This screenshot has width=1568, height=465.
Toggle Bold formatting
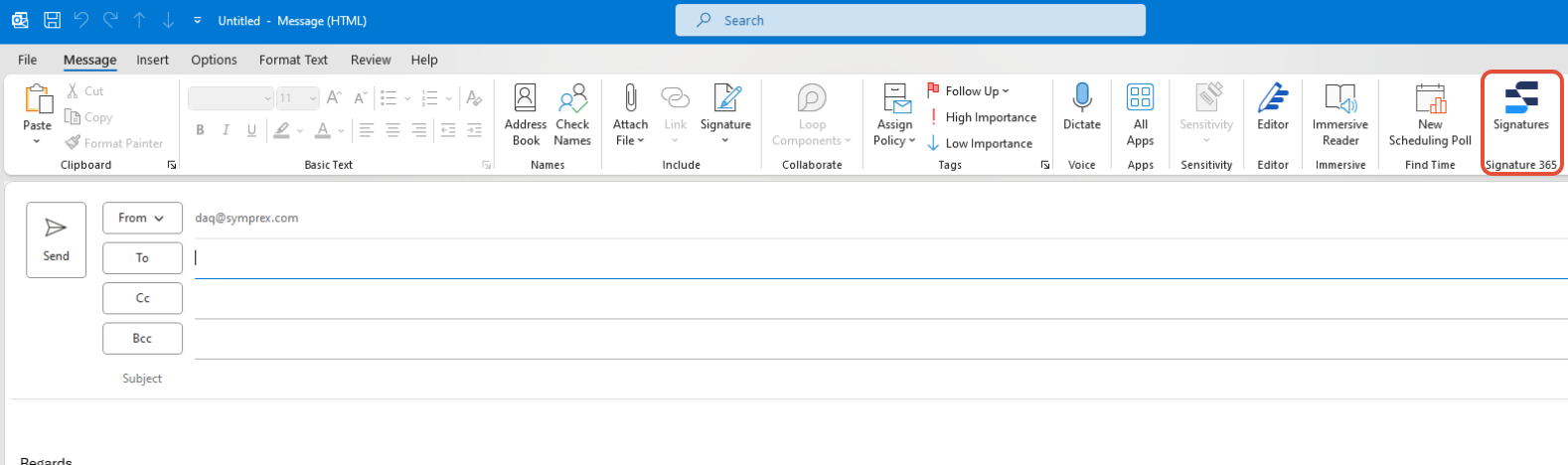coord(200,130)
